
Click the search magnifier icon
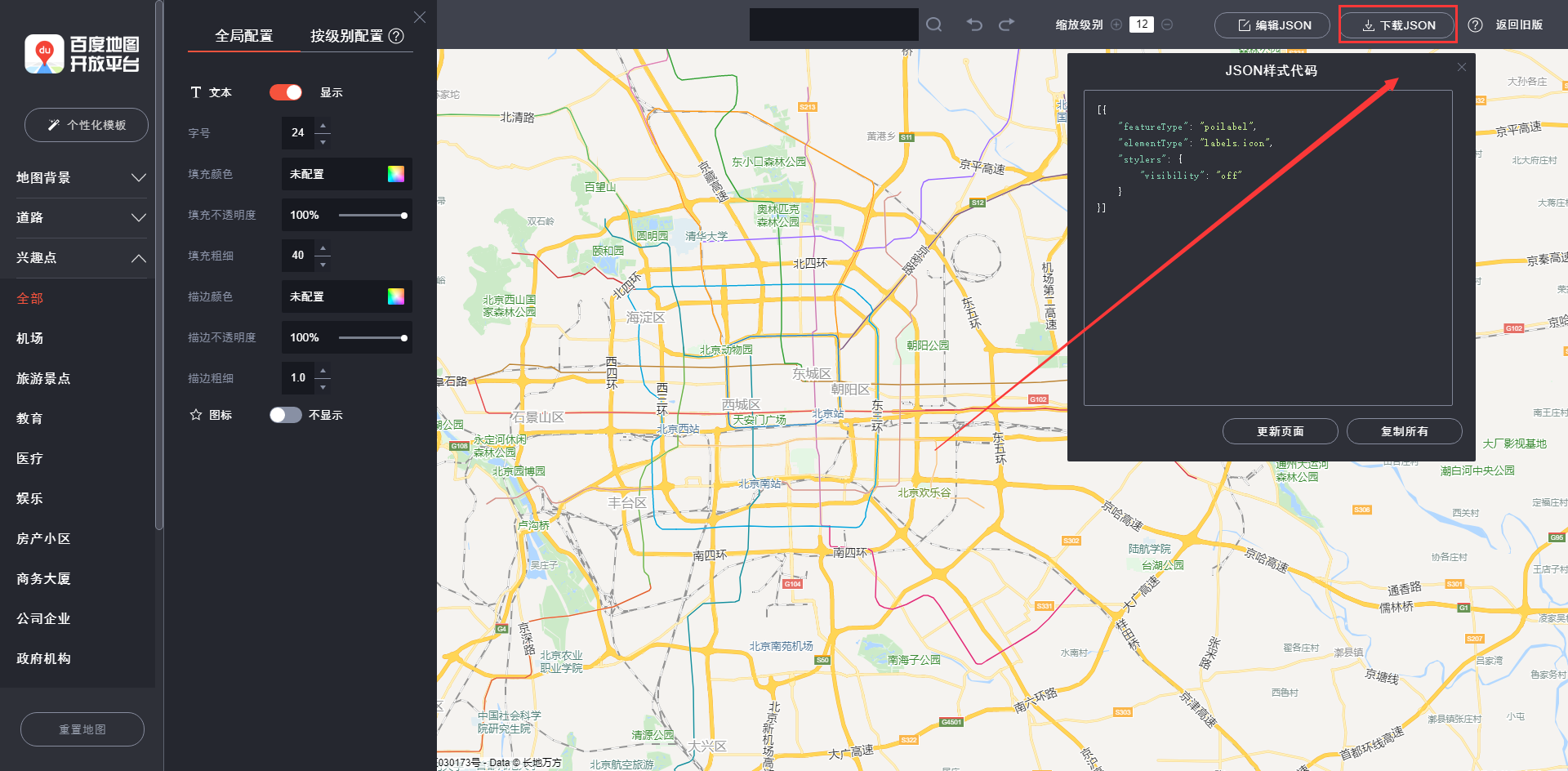pyautogui.click(x=934, y=25)
